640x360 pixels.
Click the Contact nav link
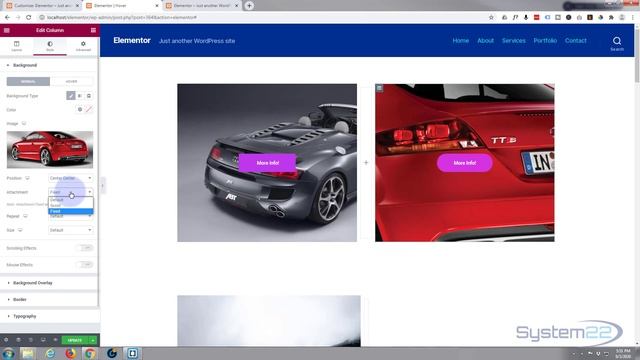click(x=576, y=41)
